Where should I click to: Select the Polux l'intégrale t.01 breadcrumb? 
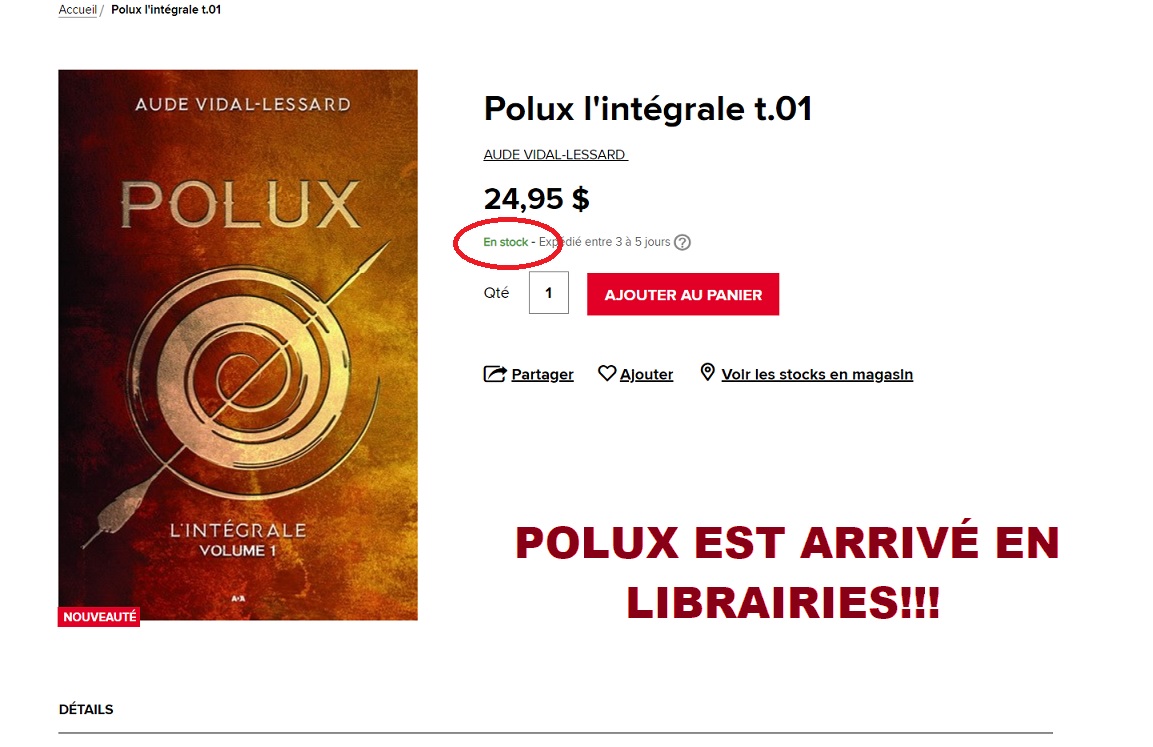166,10
